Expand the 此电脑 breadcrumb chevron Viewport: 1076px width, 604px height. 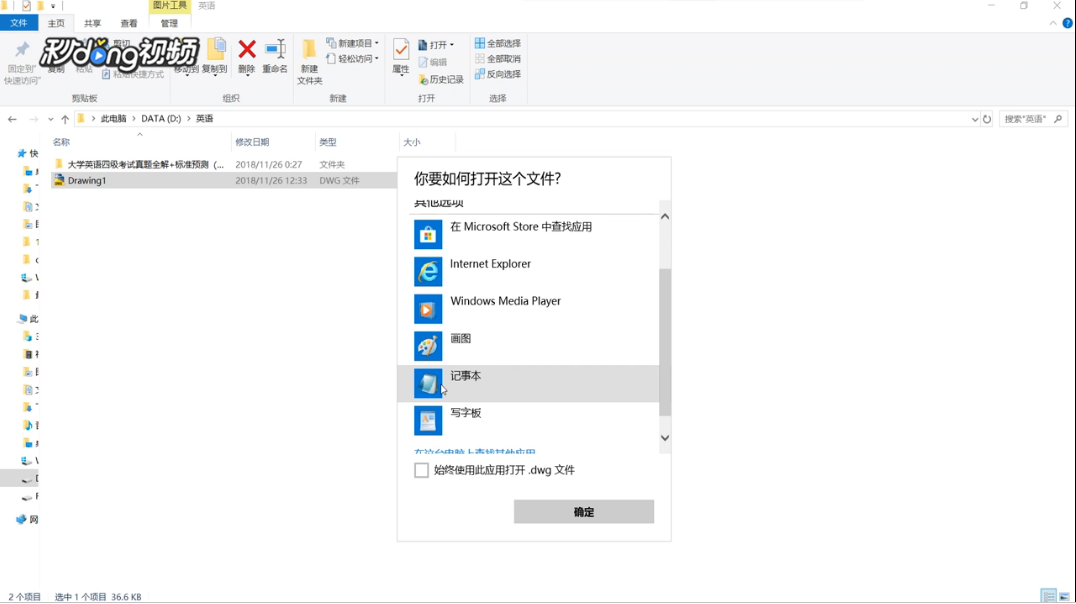[134, 119]
